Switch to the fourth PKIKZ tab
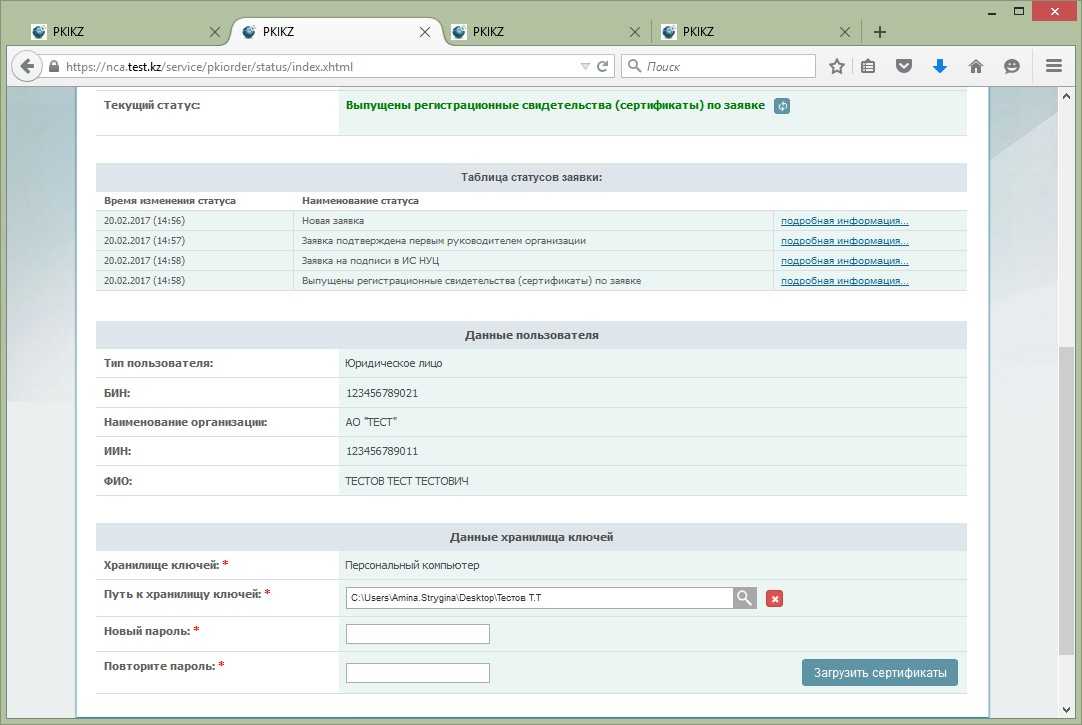The image size is (1082, 725). 750,32
